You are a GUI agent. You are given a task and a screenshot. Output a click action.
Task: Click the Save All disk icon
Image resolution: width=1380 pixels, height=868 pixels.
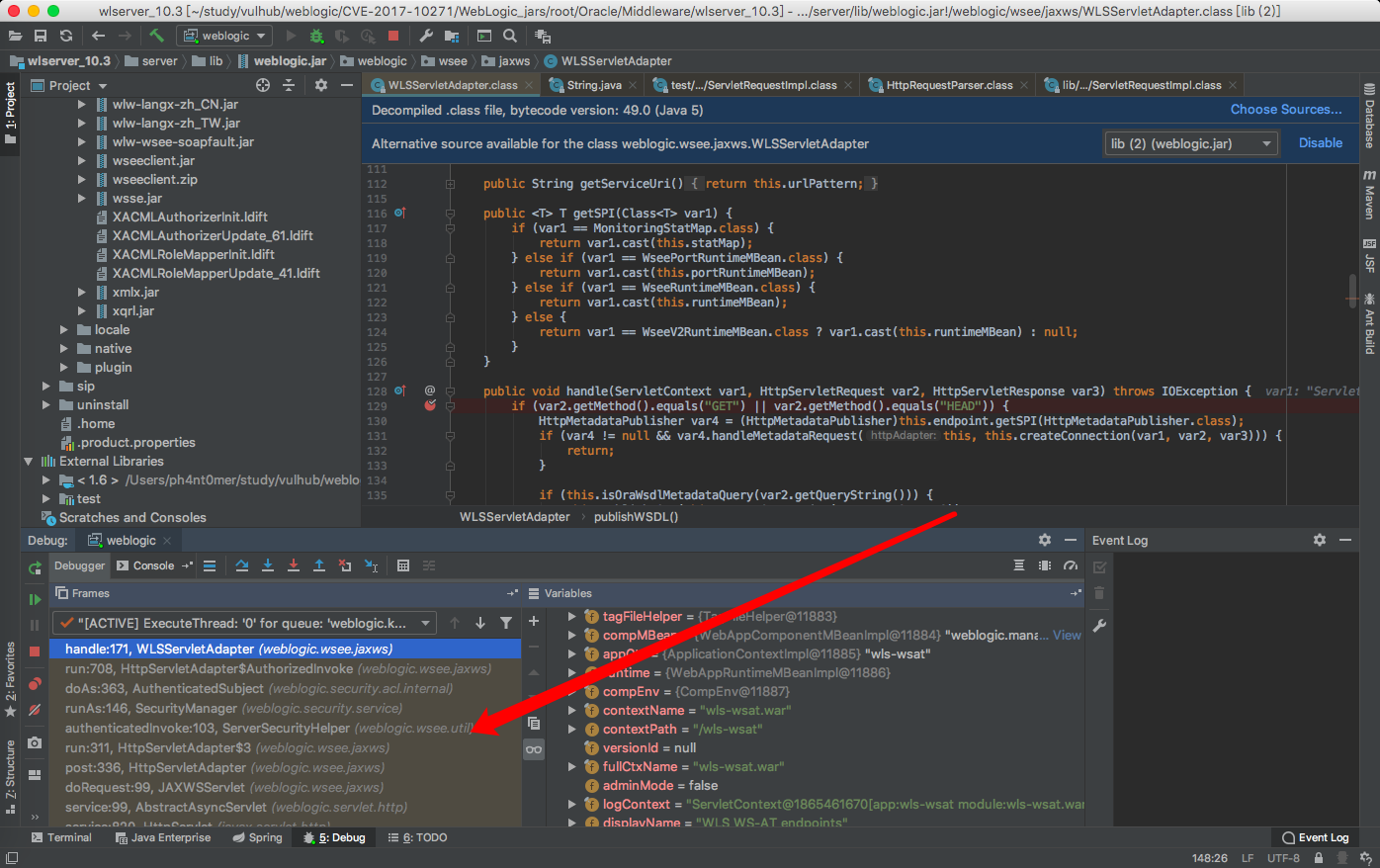pos(41,36)
